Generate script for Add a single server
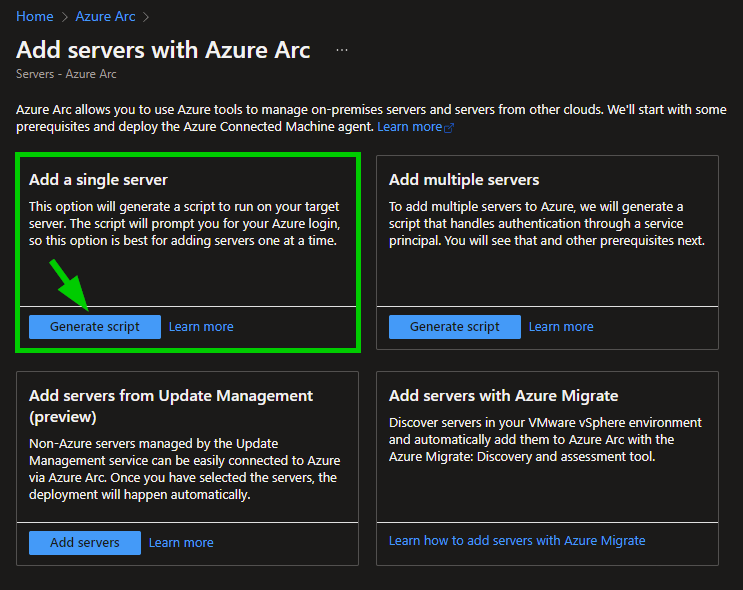 tap(95, 327)
